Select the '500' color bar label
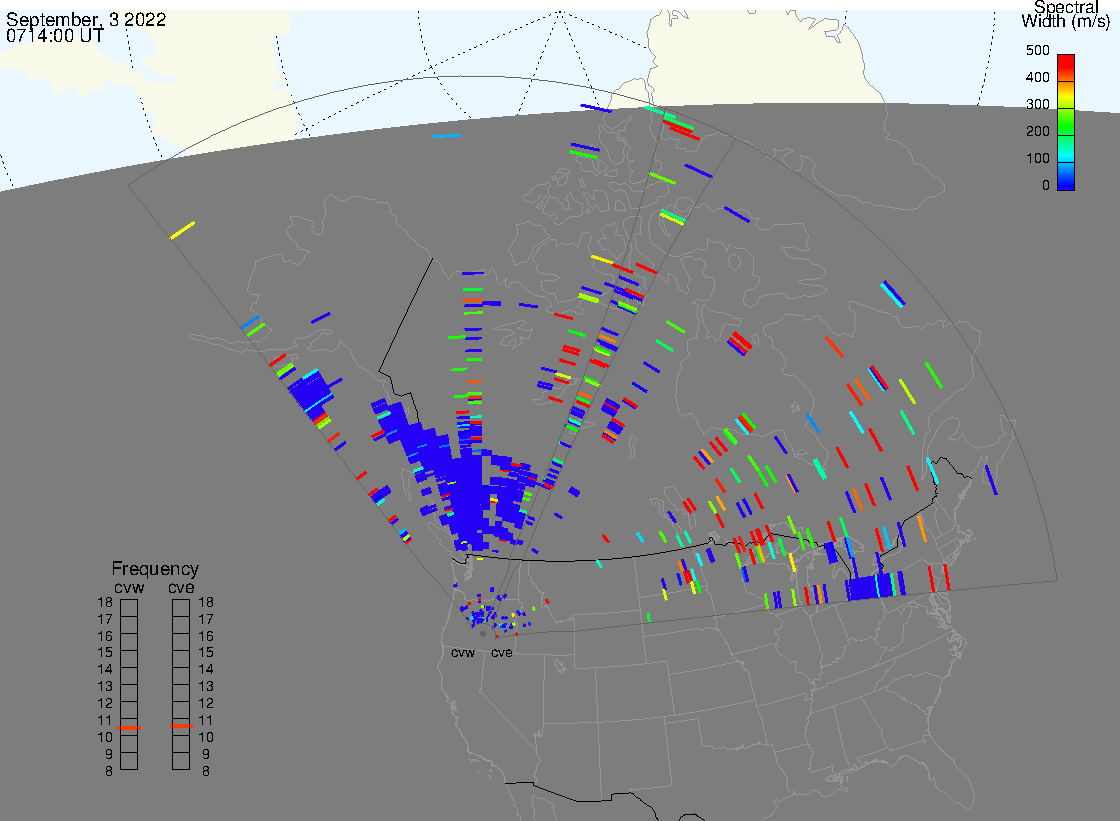This screenshot has width=1120, height=821. pyautogui.click(x=1038, y=50)
